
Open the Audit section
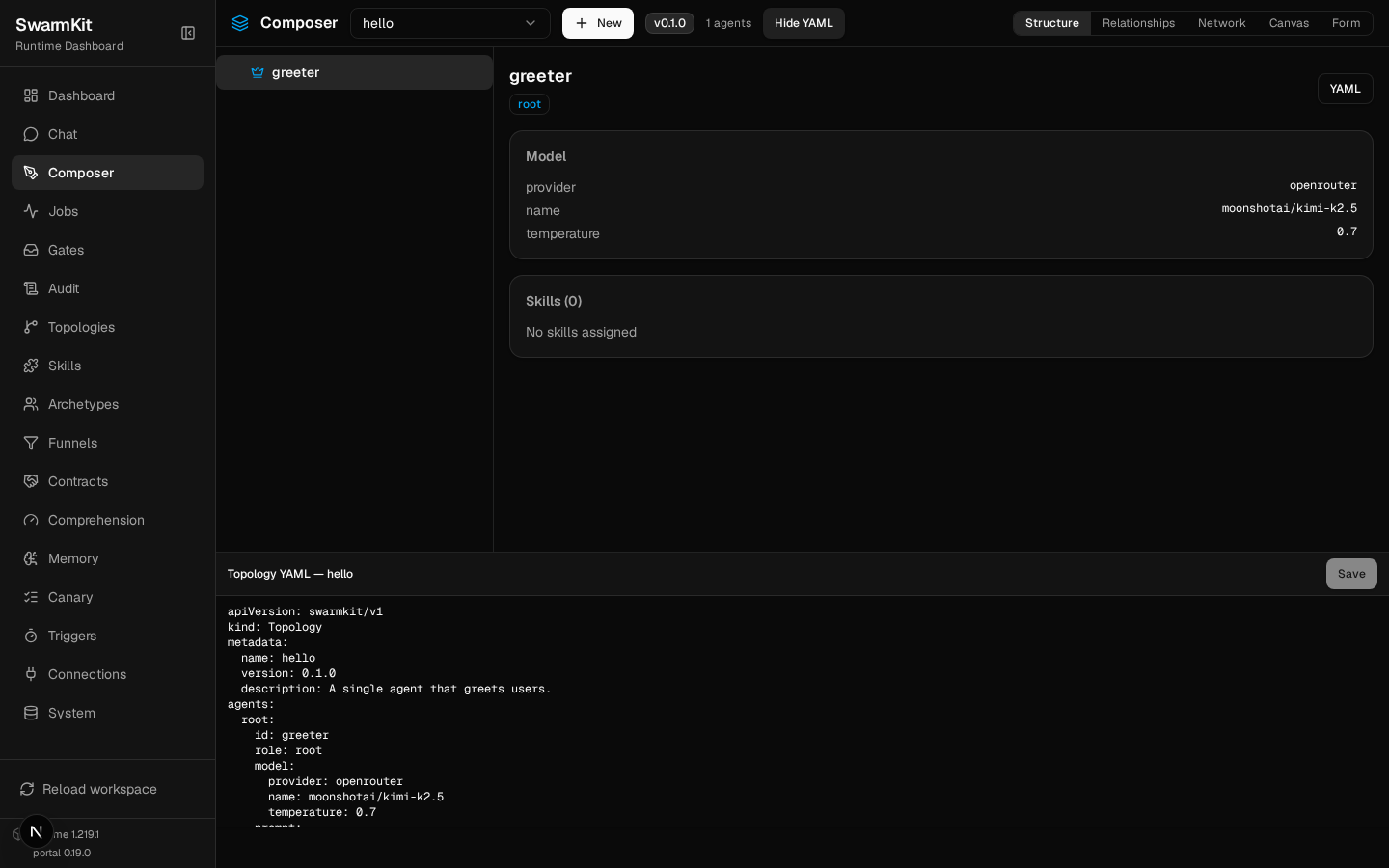[107, 288]
